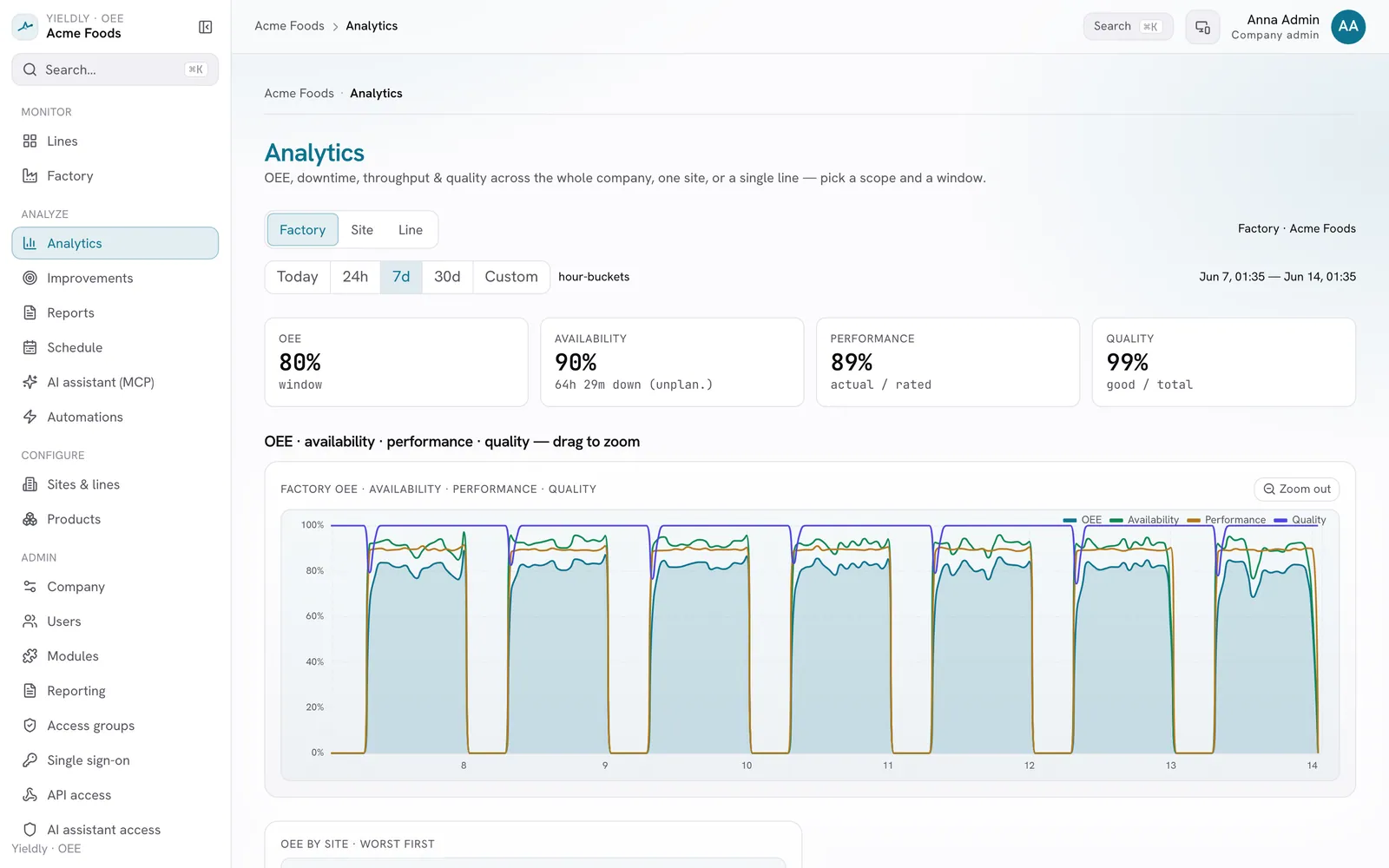Open the Reports section
The height and width of the screenshot is (868, 1389).
point(115,312)
